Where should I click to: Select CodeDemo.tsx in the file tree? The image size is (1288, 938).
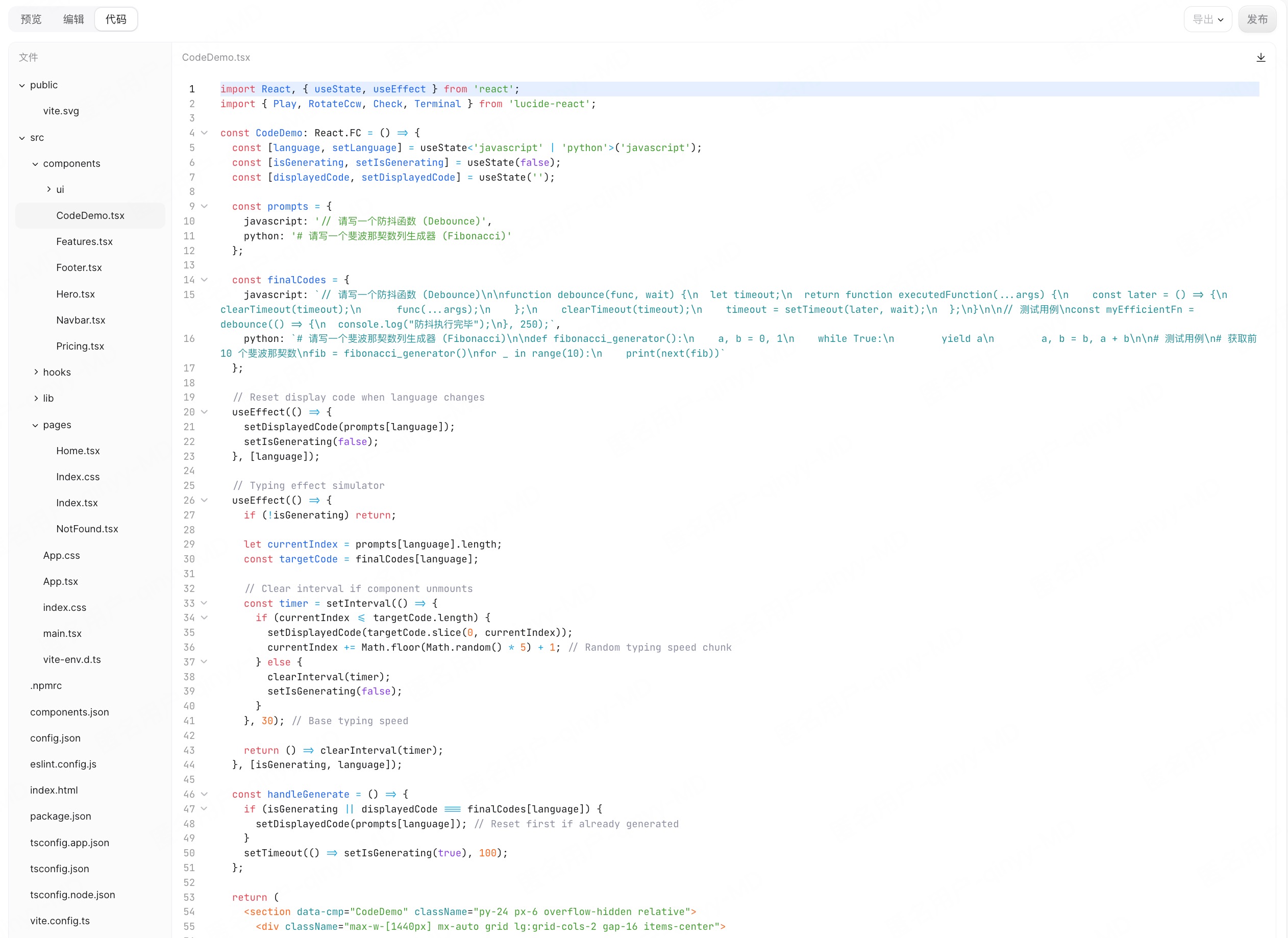pyautogui.click(x=90, y=216)
